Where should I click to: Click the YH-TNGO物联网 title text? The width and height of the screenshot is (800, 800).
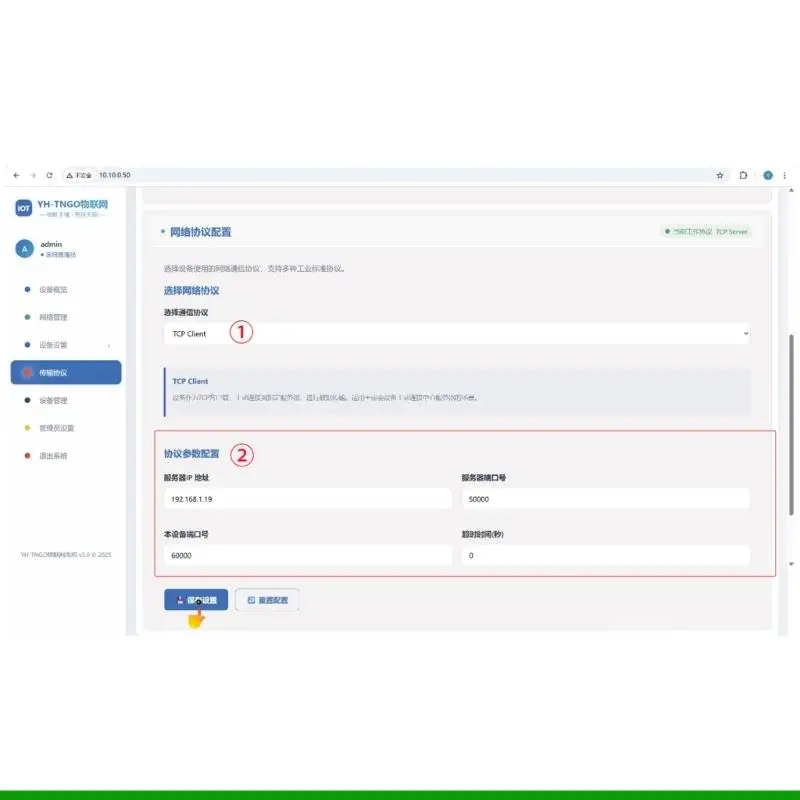coord(72,204)
